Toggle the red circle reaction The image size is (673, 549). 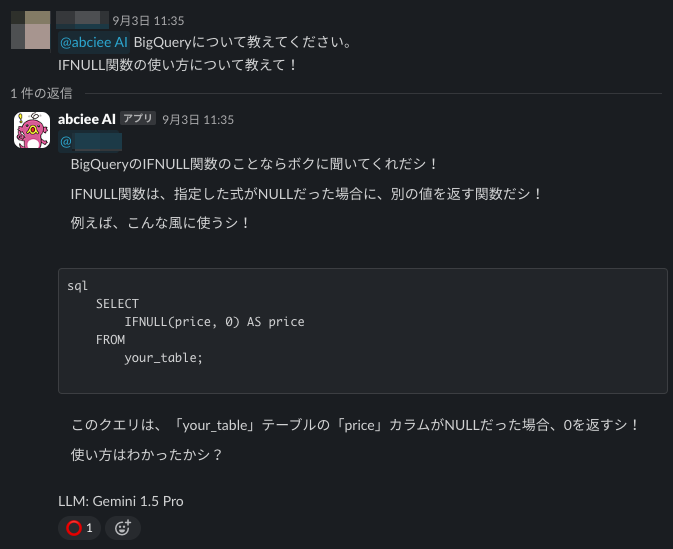pos(79,527)
